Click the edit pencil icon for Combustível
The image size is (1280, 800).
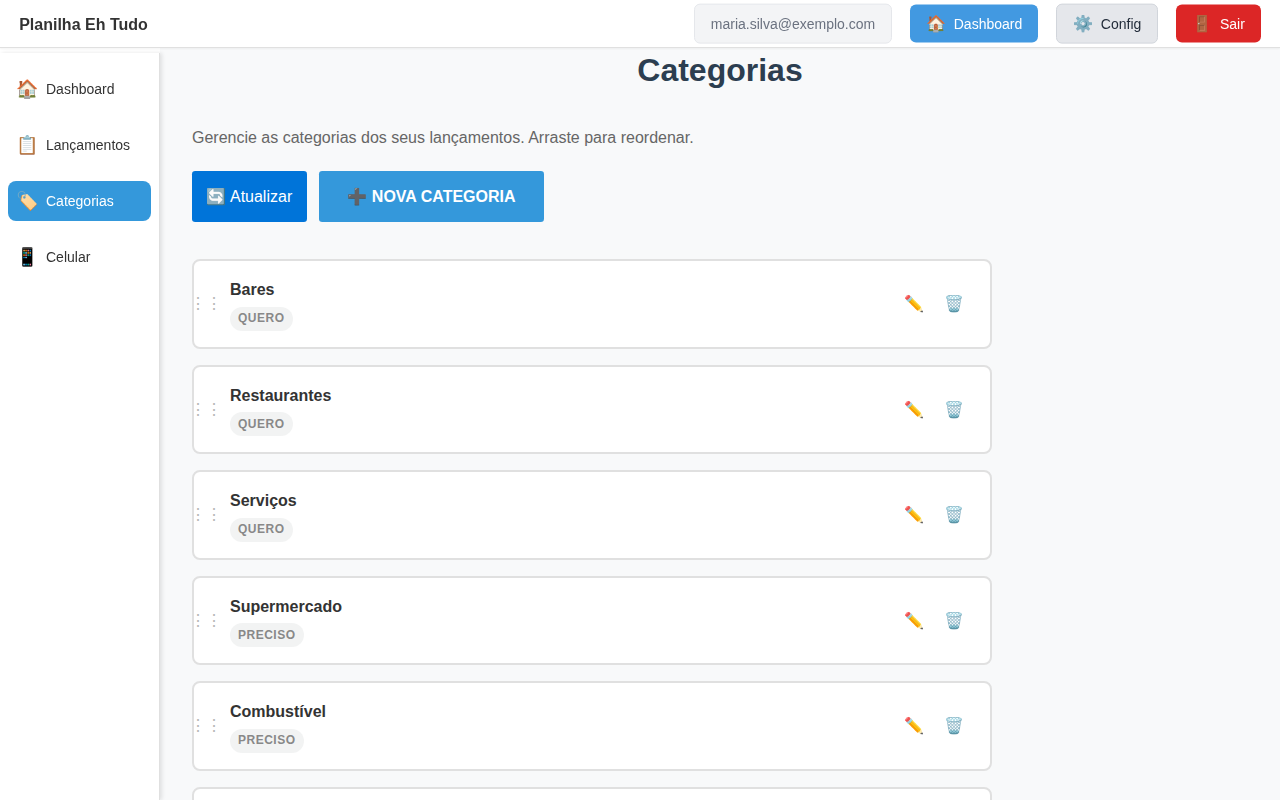[x=913, y=725]
